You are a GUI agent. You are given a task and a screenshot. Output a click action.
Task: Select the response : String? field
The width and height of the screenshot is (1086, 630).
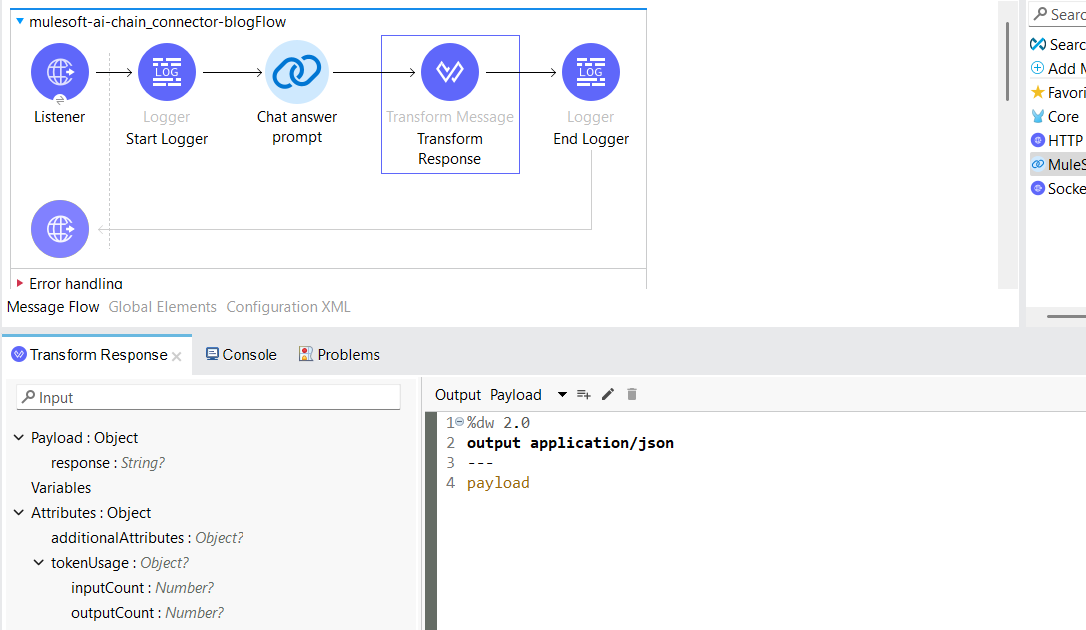[x=108, y=462]
